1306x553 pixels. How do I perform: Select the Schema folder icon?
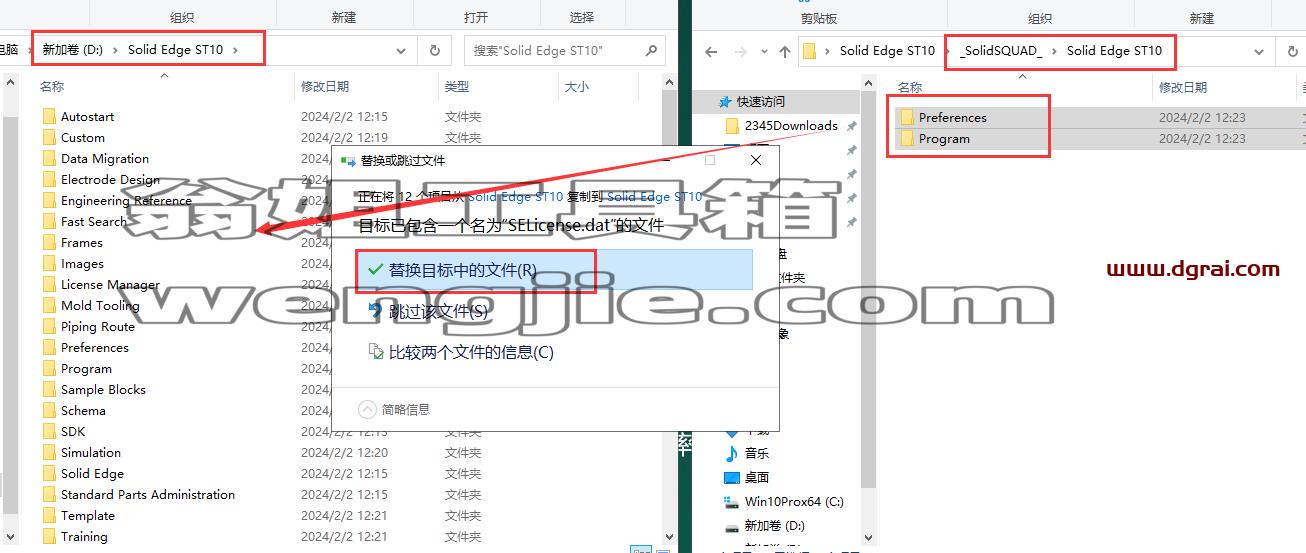click(x=49, y=411)
